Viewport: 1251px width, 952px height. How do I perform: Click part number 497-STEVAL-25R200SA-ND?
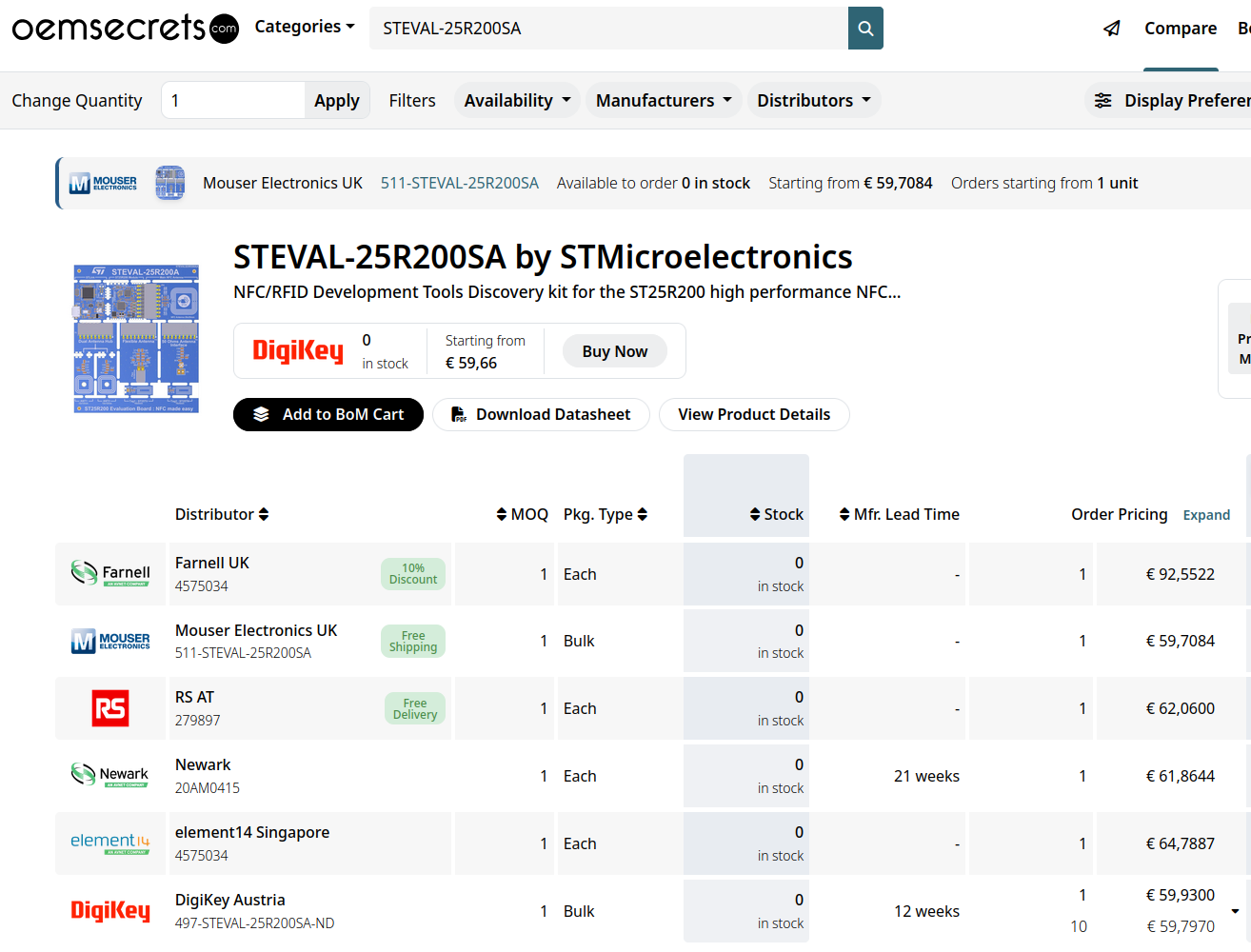254,923
